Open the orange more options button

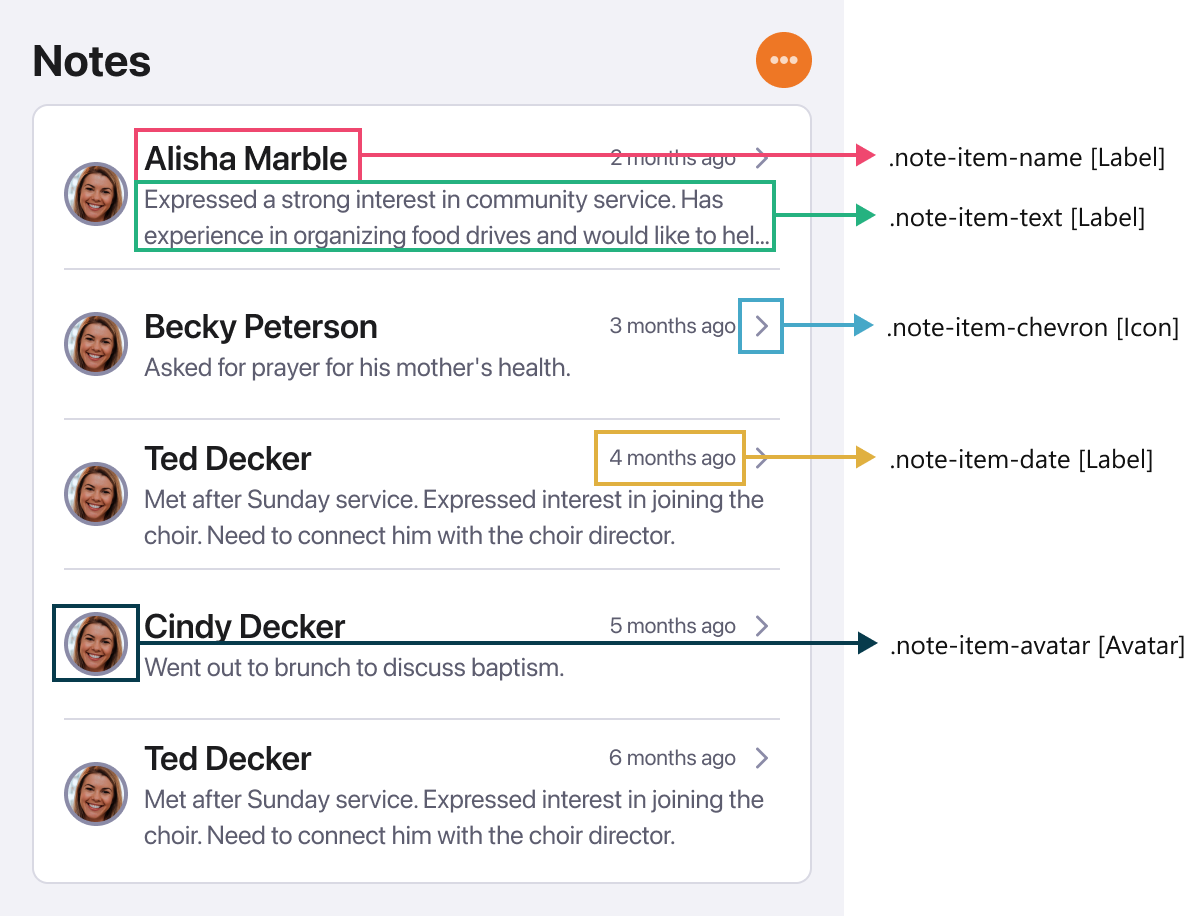[784, 60]
